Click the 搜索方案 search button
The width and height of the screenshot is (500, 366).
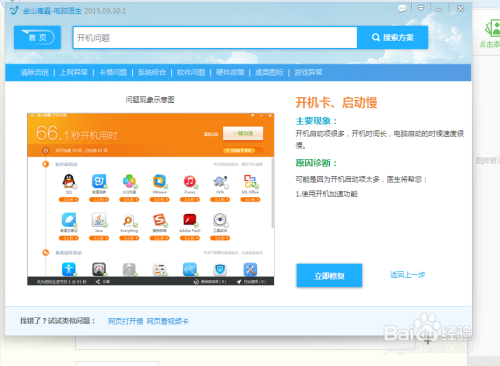pos(392,37)
